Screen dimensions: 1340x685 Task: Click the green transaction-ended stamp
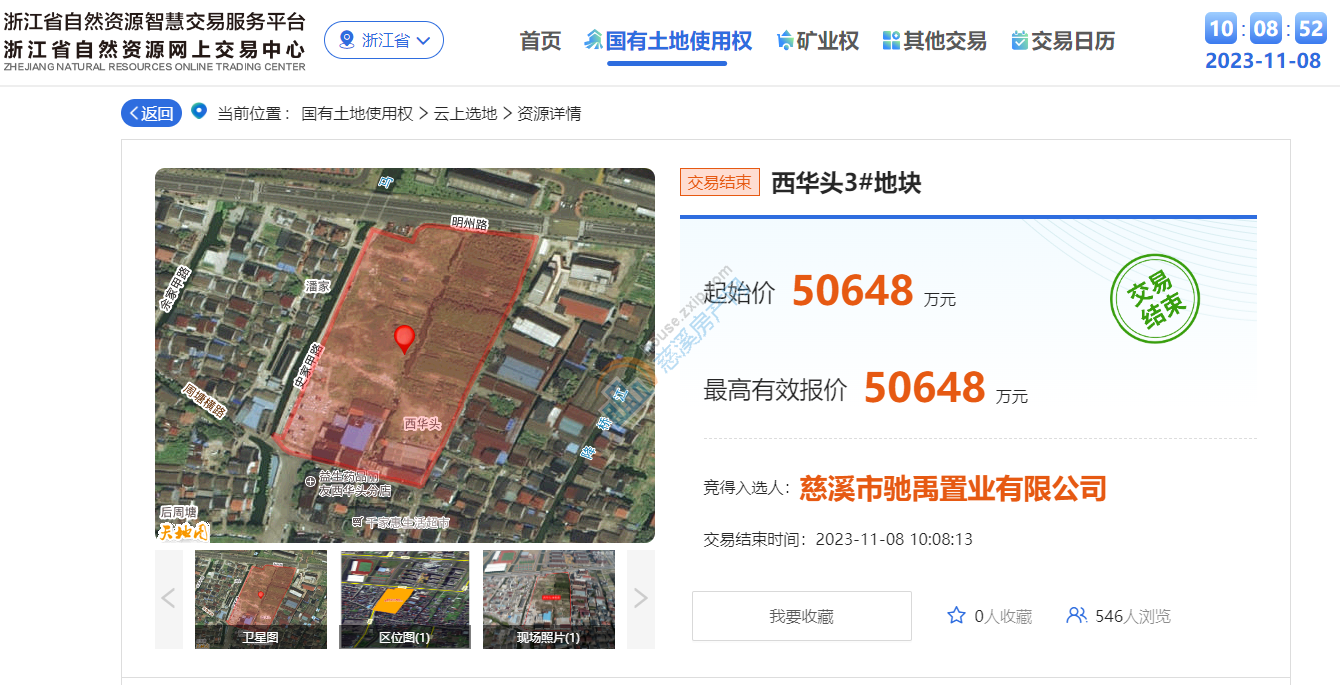(1154, 299)
